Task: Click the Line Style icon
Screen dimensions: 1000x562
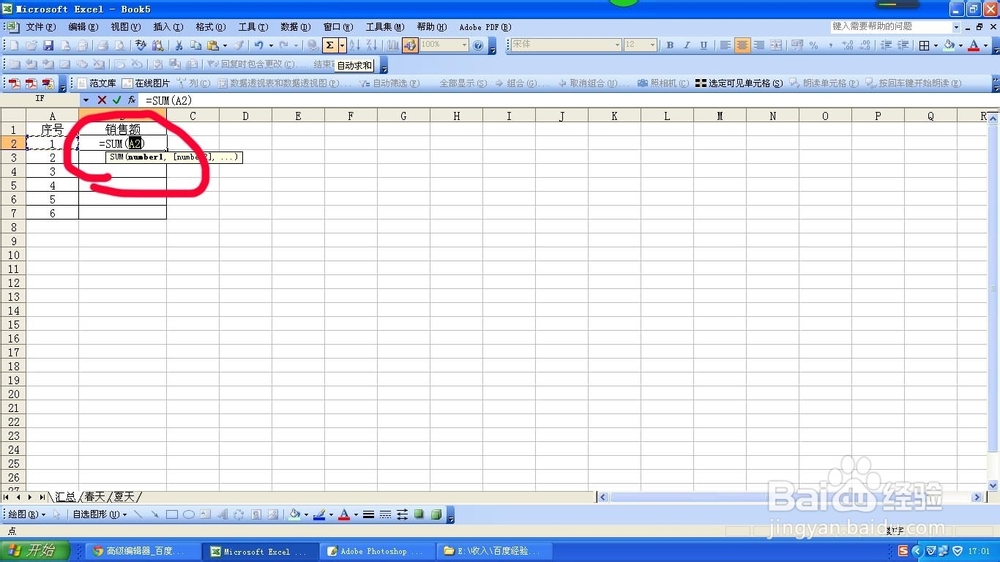Action: coord(368,514)
